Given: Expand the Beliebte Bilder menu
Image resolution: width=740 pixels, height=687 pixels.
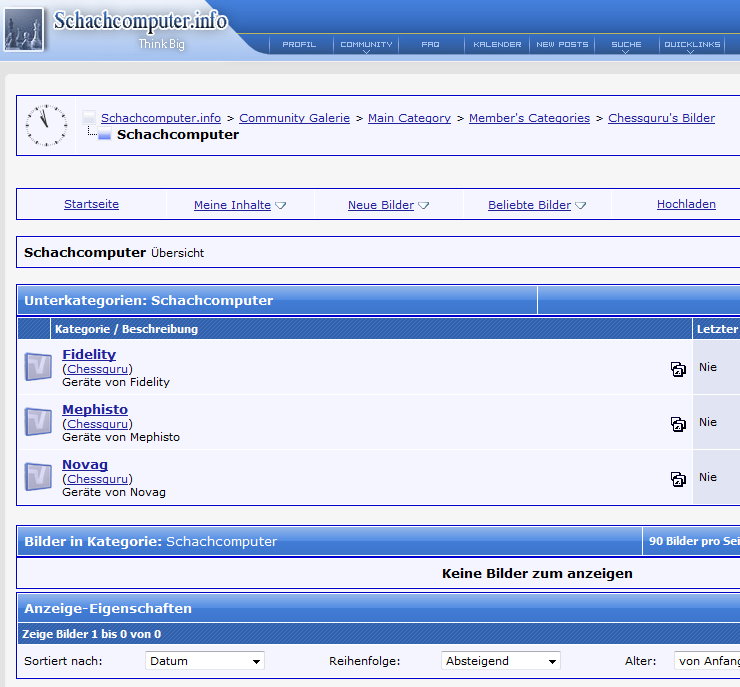Looking at the screenshot, I should (536, 205).
